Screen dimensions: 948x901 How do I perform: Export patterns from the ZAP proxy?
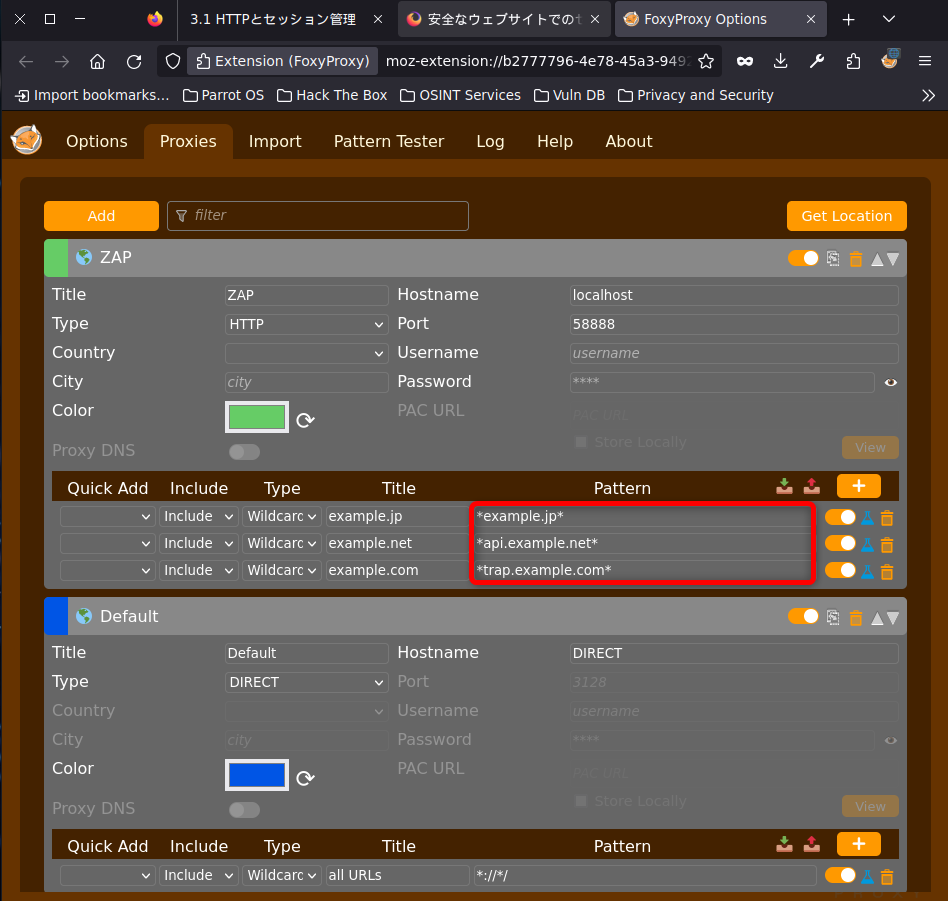click(811, 486)
